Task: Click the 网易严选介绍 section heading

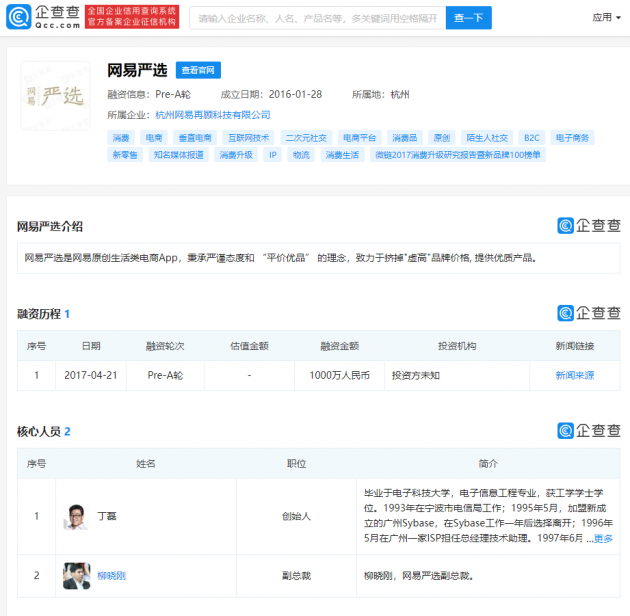Action: pyautogui.click(x=50, y=227)
